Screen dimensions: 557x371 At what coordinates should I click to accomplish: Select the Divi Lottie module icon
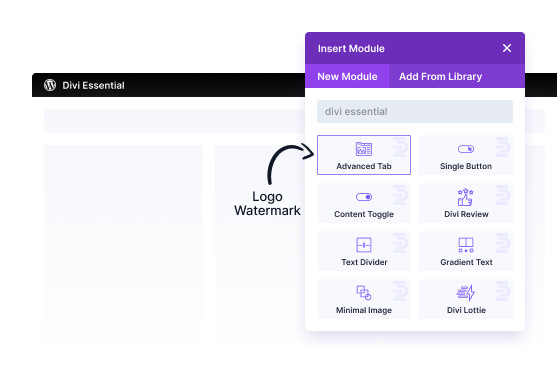(466, 293)
